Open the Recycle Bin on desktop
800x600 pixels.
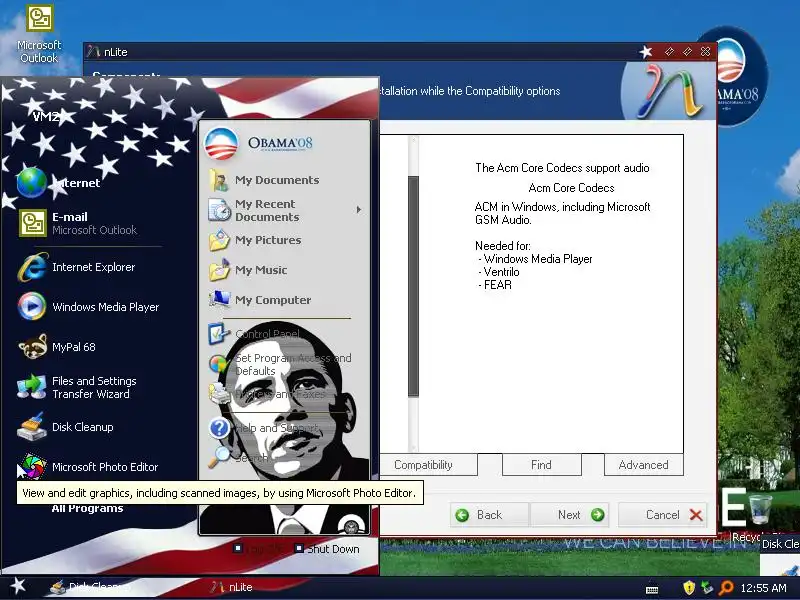click(x=760, y=514)
